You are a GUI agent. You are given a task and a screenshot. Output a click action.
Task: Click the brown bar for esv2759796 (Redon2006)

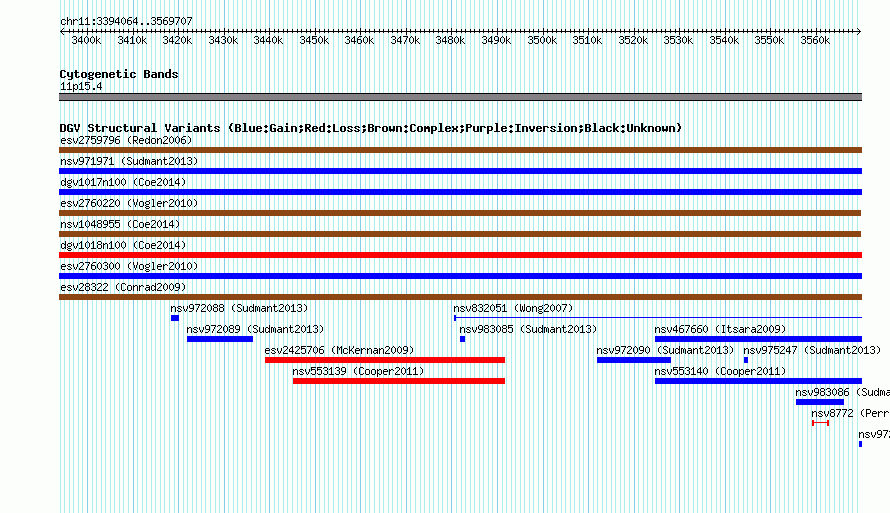460,150
